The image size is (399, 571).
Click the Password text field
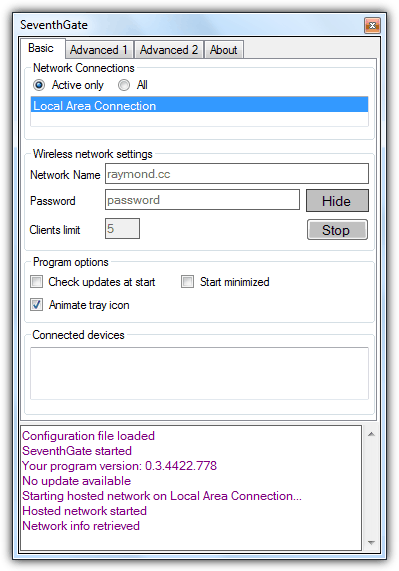point(202,200)
